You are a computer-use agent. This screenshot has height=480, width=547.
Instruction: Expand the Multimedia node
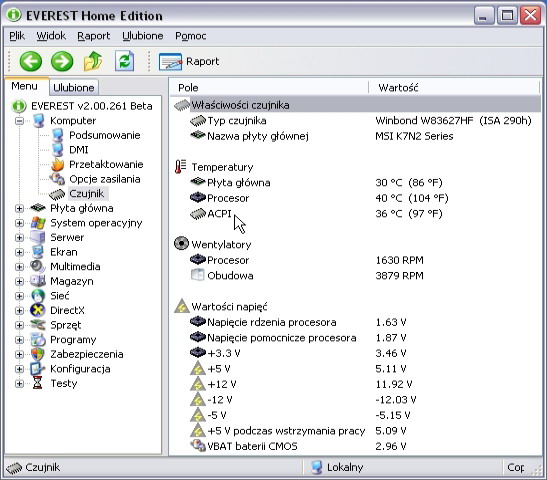point(20,267)
